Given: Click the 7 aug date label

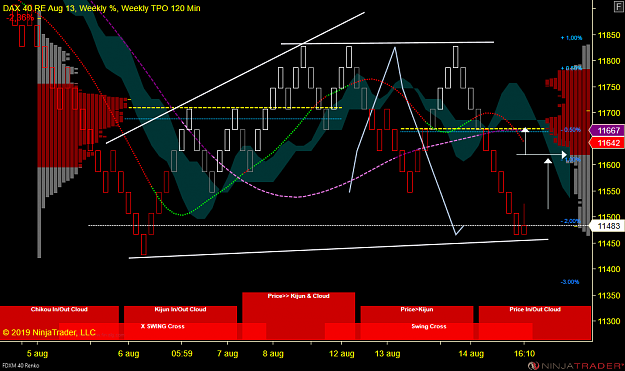Looking at the screenshot, I should click(228, 353).
